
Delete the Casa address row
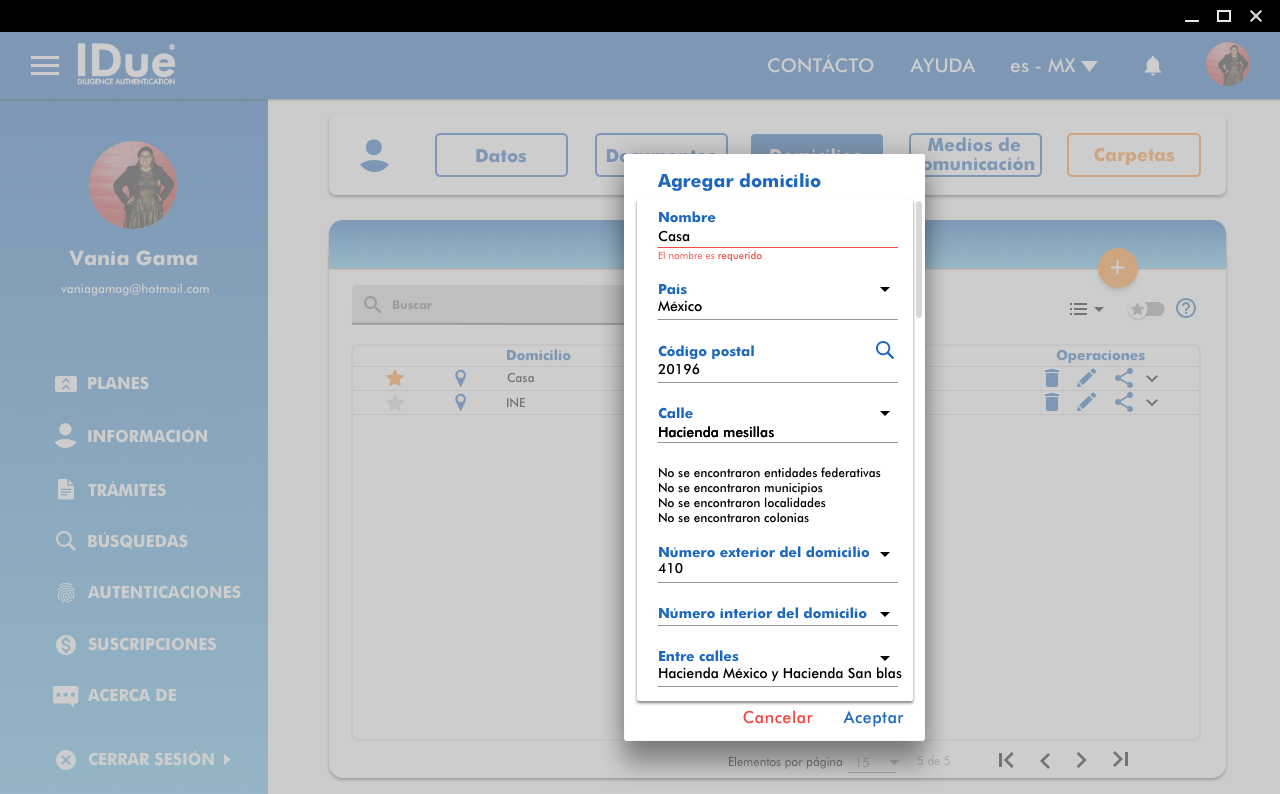tap(1051, 378)
